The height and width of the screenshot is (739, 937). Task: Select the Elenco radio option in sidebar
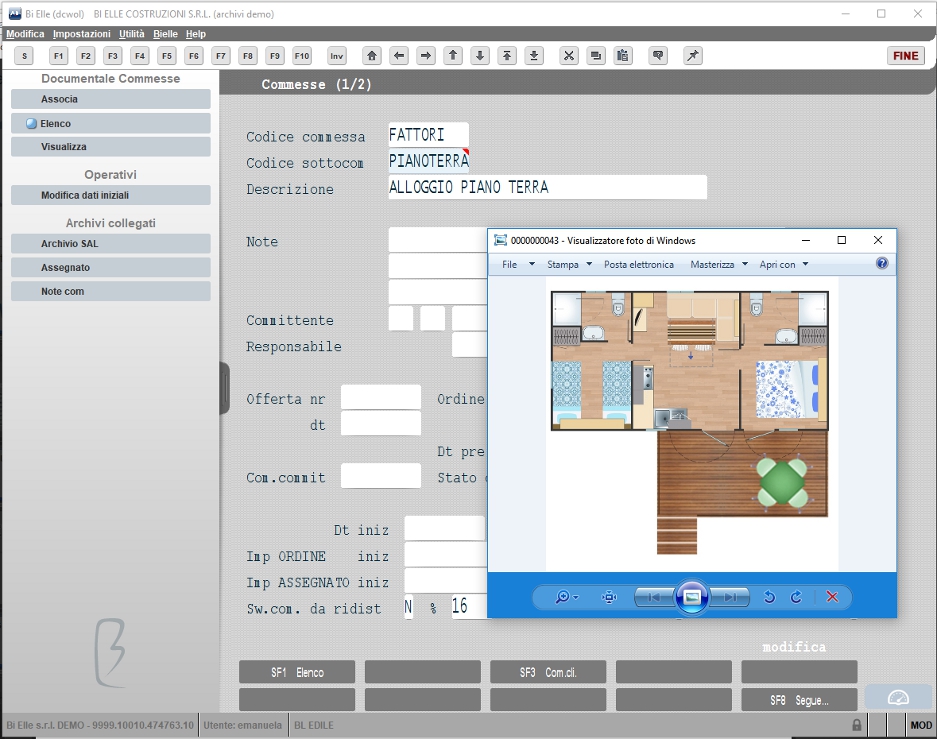click(x=32, y=124)
